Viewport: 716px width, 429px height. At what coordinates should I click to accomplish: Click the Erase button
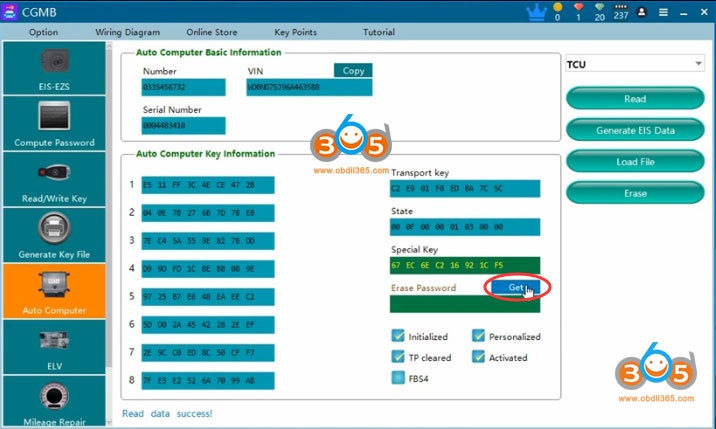pos(635,193)
